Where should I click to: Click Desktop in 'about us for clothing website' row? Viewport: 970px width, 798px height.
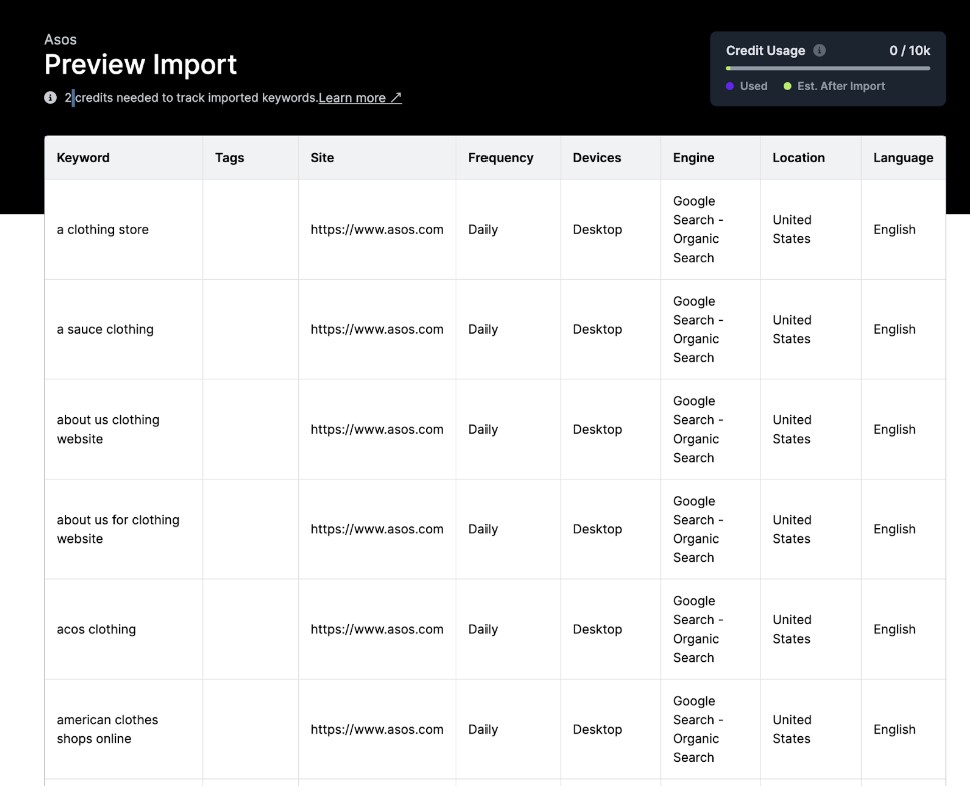(x=597, y=529)
